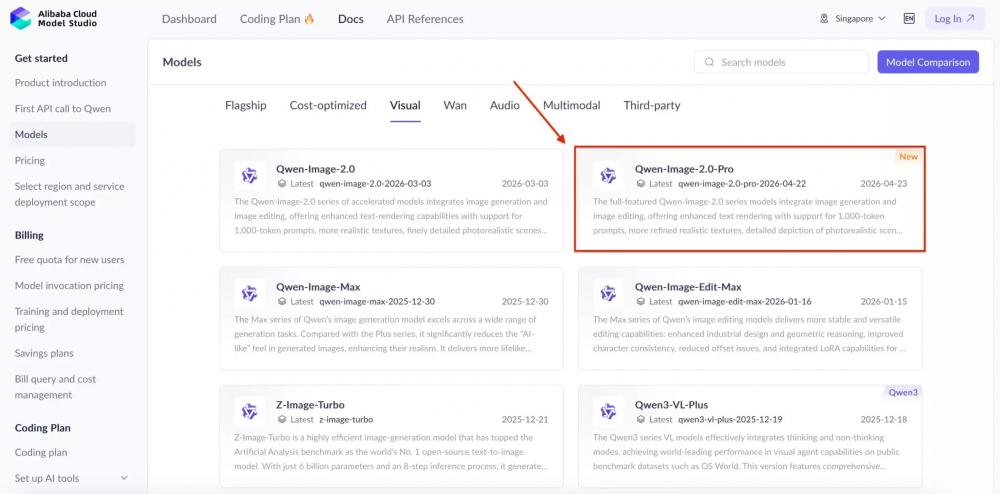This screenshot has height=494, width=1000.
Task: Open Product introduction in sidebar
Action: 61,83
